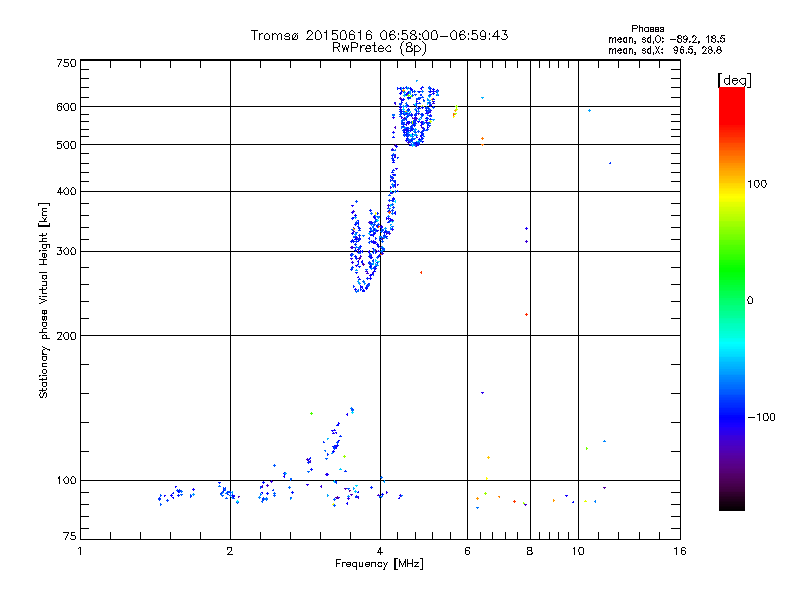800x600 pixels.
Task: Click y-axis tick label '500'
Action: click(66, 145)
